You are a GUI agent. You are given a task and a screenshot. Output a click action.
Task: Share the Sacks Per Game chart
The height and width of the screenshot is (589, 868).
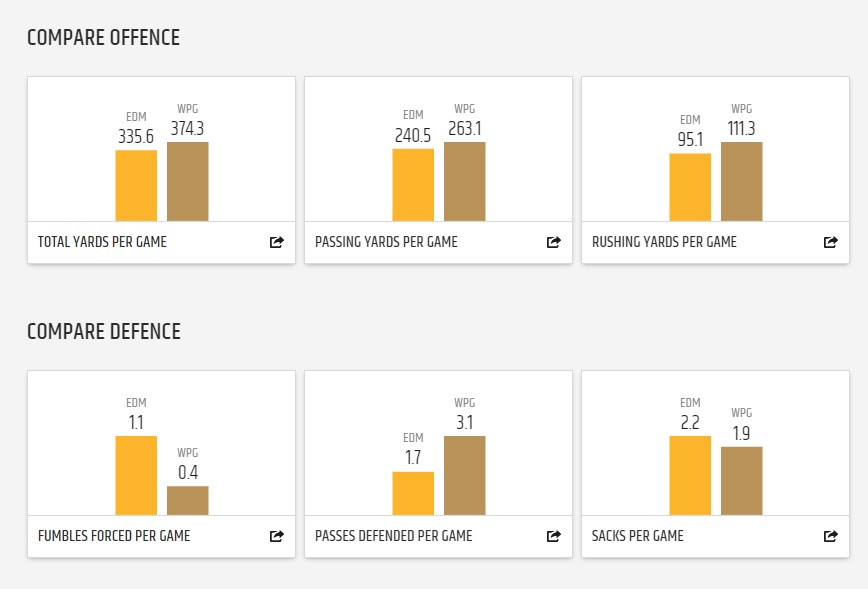pos(830,536)
